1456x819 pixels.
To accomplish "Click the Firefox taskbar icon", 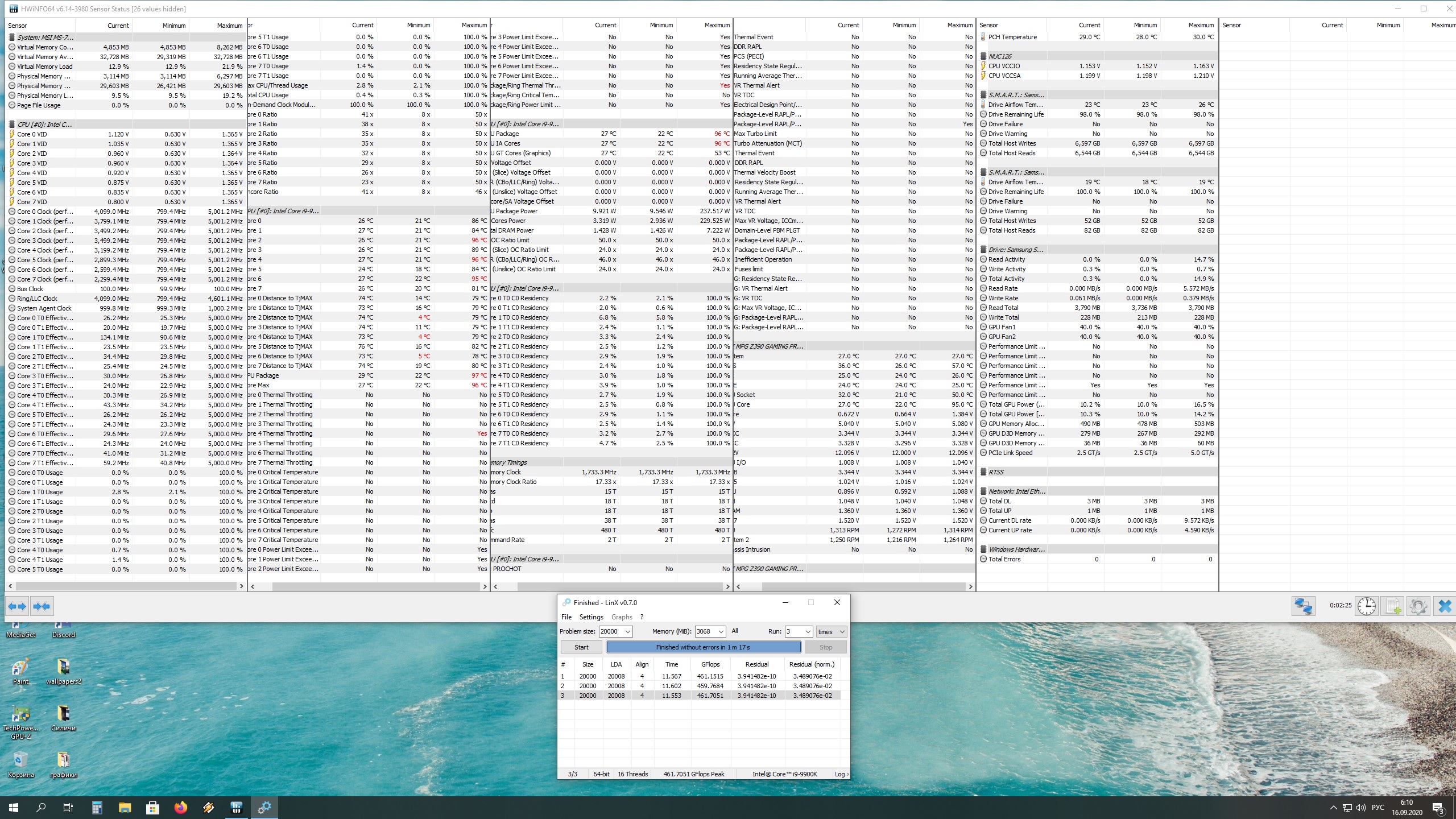I will coord(181,807).
